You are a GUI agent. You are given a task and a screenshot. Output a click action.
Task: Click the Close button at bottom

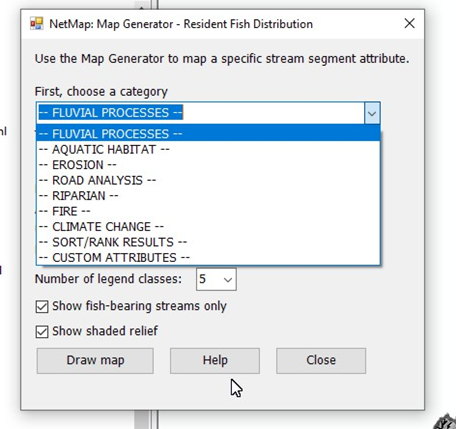point(321,361)
